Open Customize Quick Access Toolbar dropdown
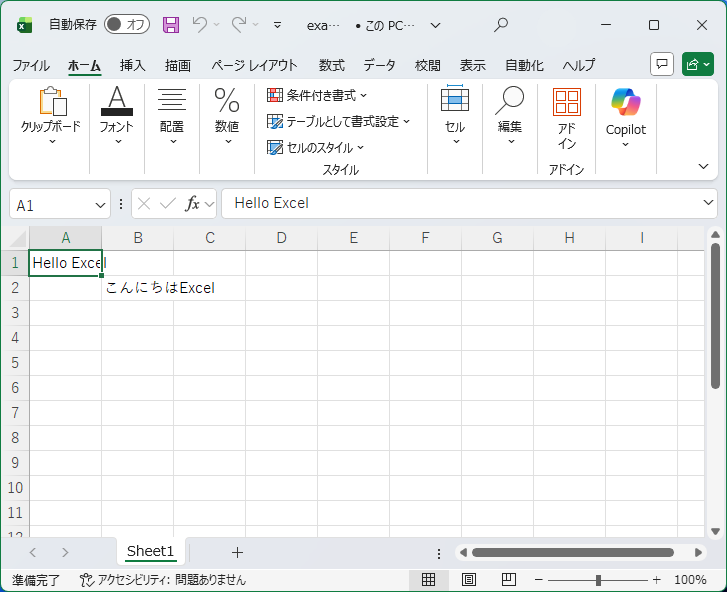 coord(277,25)
